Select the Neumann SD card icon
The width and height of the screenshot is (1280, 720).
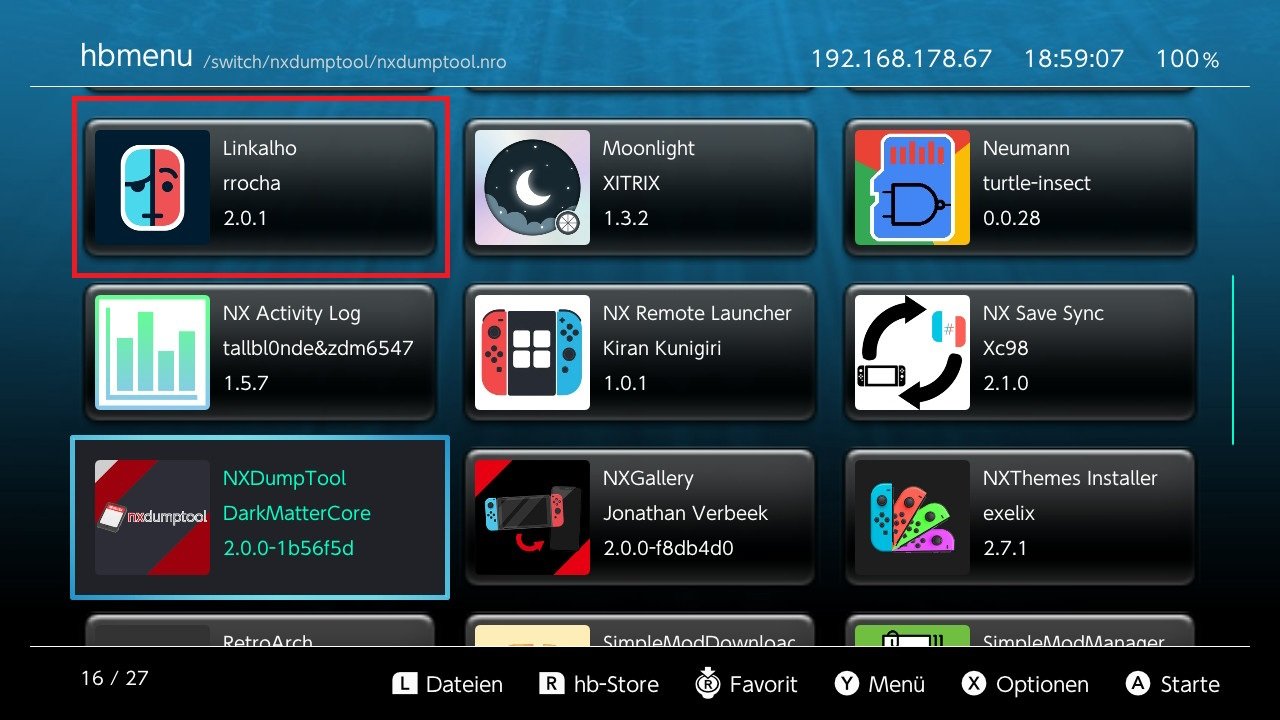[912, 187]
